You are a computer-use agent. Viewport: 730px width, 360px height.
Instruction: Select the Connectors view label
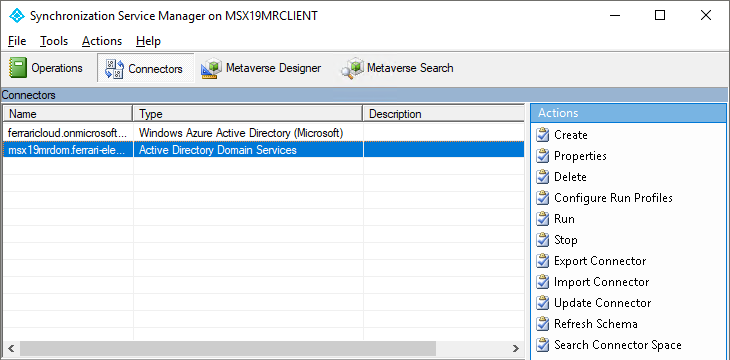click(x=155, y=69)
